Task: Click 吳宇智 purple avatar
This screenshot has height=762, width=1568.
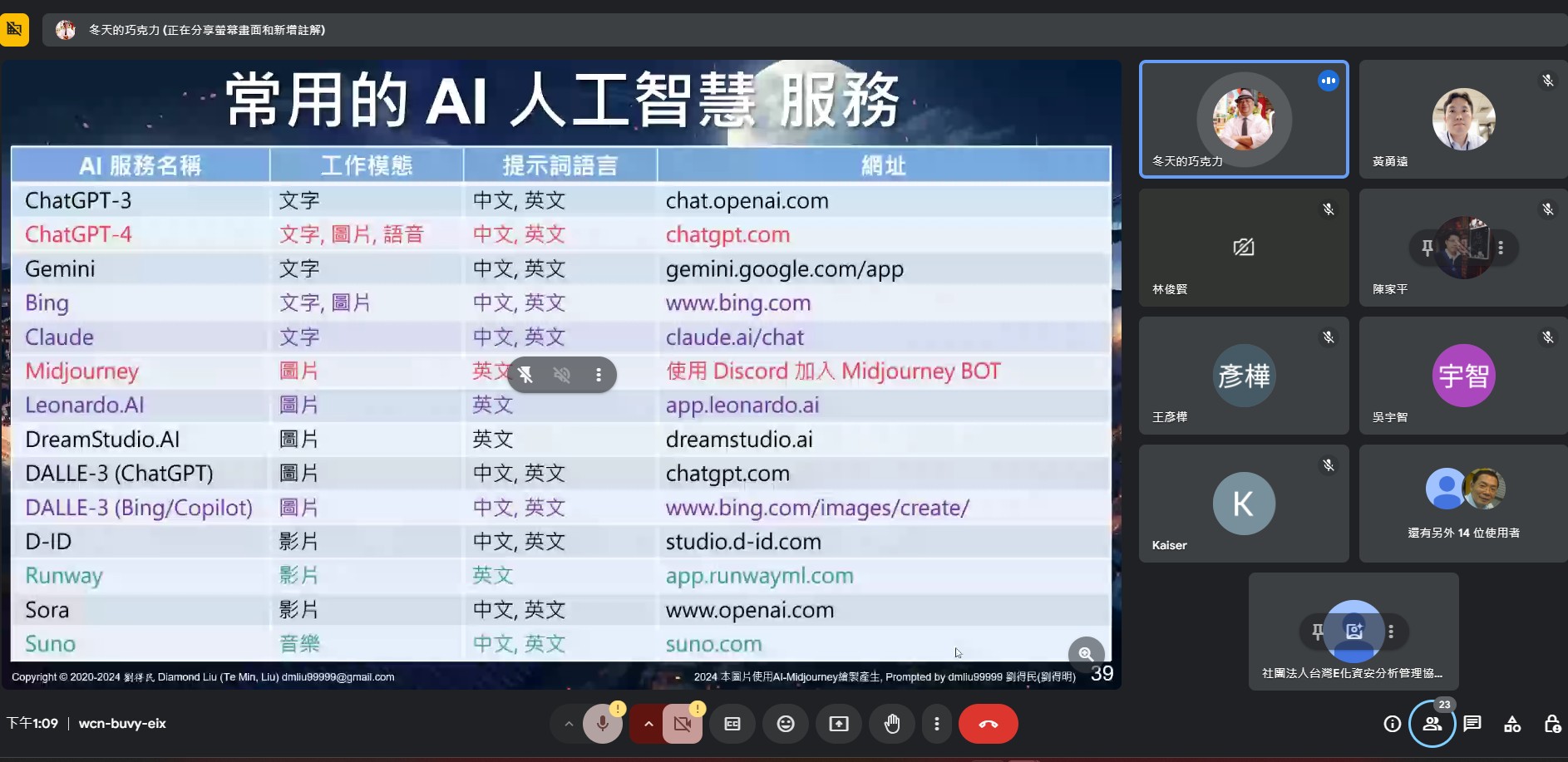Action: (1463, 376)
